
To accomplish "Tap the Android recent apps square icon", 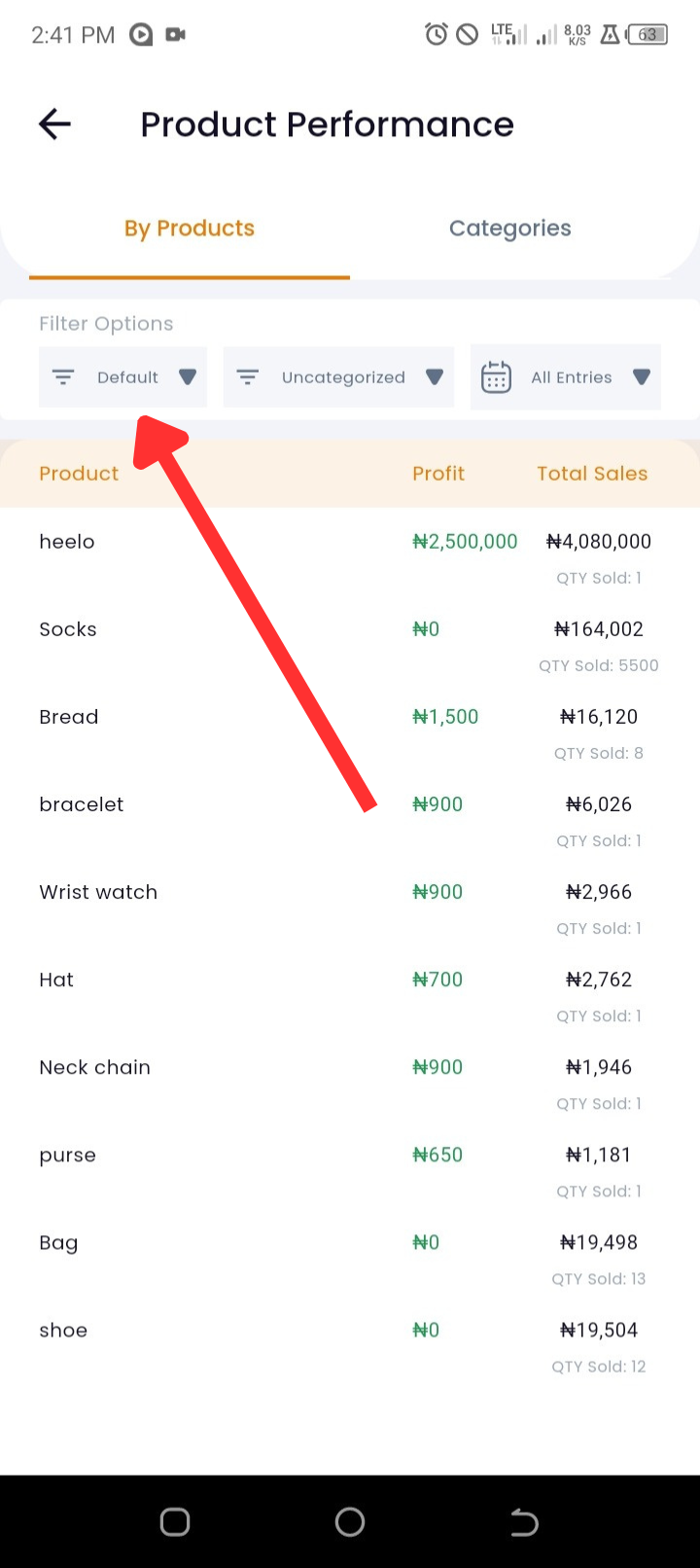I will (x=175, y=1521).
